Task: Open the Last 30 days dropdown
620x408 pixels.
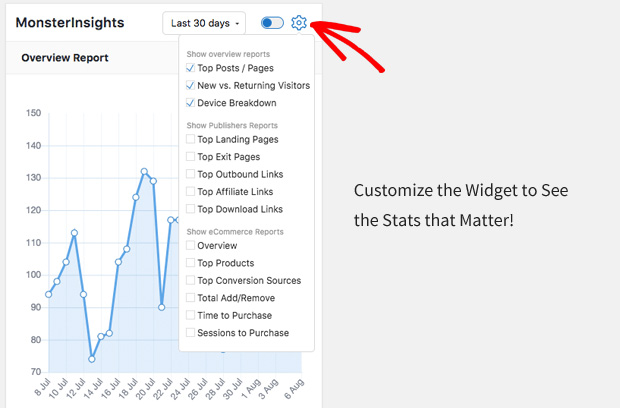Action: pyautogui.click(x=204, y=23)
